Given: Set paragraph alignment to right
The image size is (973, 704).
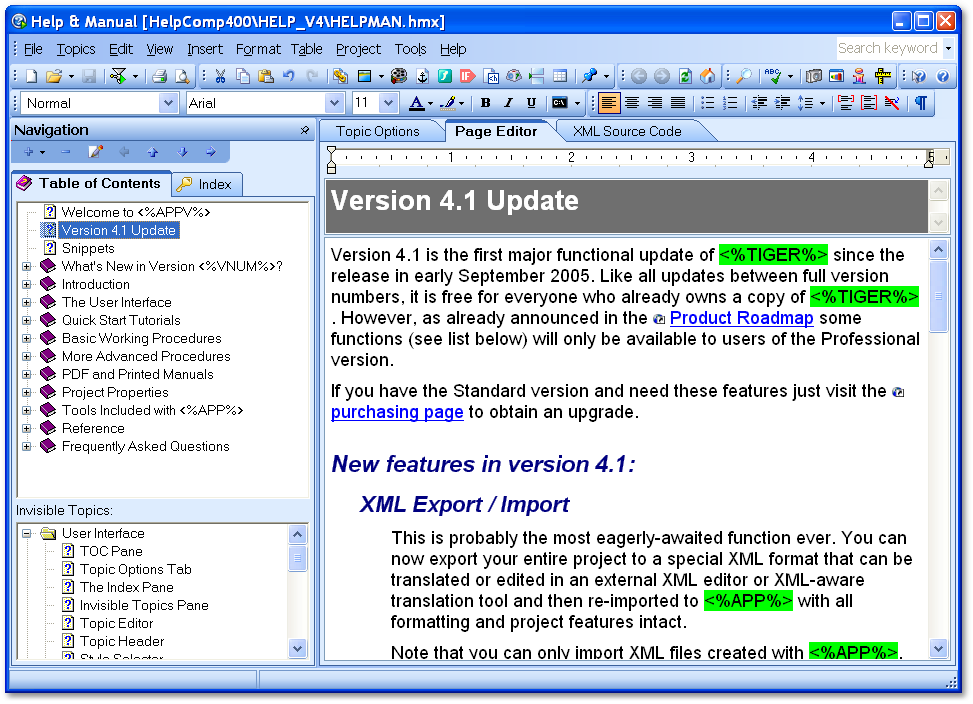Looking at the screenshot, I should (x=655, y=103).
